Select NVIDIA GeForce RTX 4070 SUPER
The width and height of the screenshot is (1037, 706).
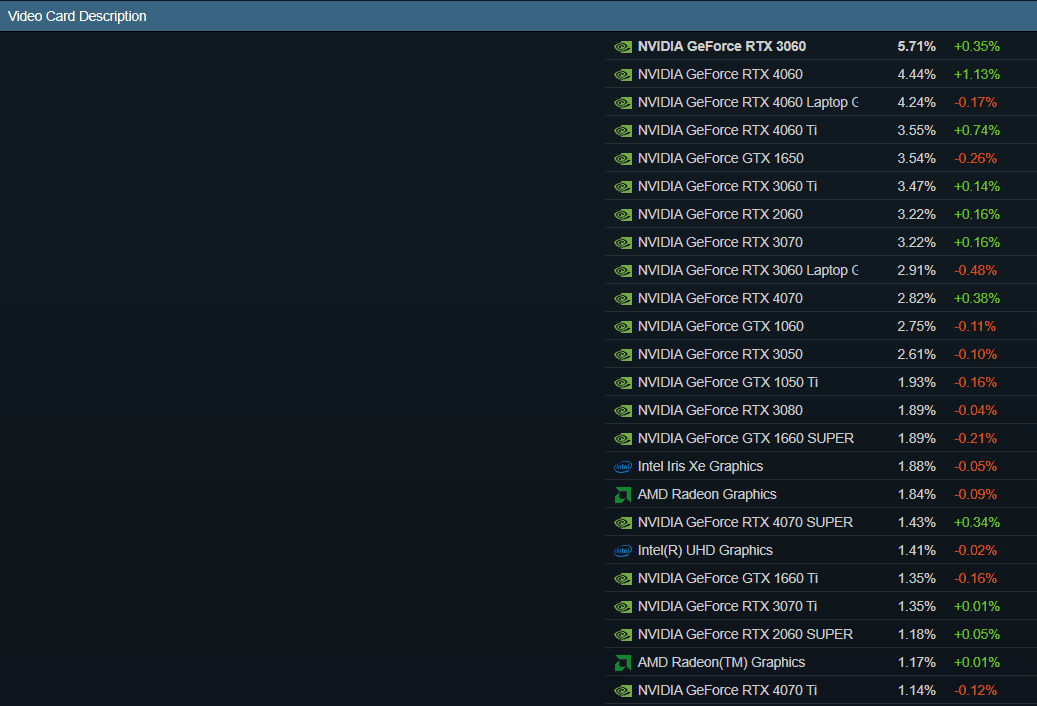[x=745, y=522]
